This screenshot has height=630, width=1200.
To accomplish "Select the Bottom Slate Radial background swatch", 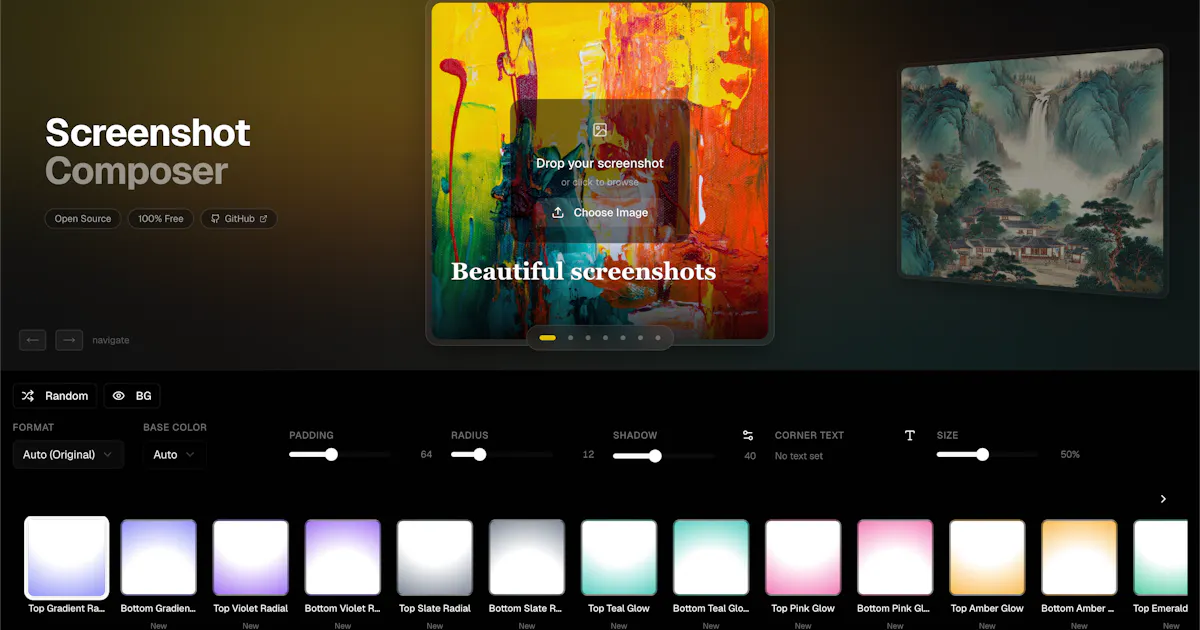I will pos(527,557).
